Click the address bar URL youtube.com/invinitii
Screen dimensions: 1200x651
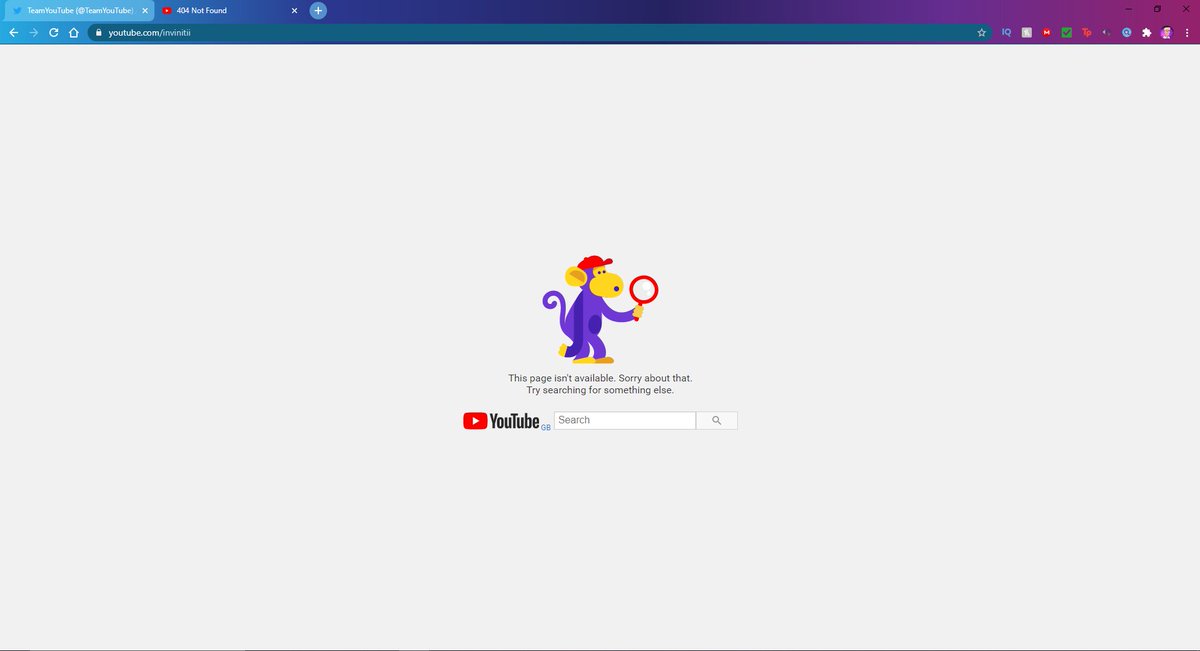[x=149, y=32]
